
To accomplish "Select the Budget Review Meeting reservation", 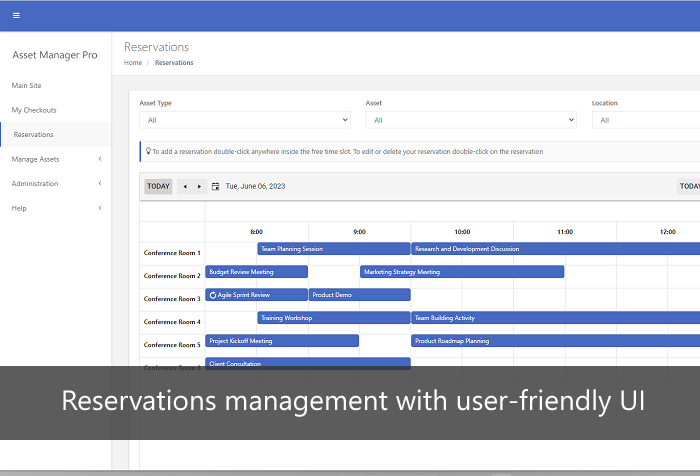I will coord(257,271).
